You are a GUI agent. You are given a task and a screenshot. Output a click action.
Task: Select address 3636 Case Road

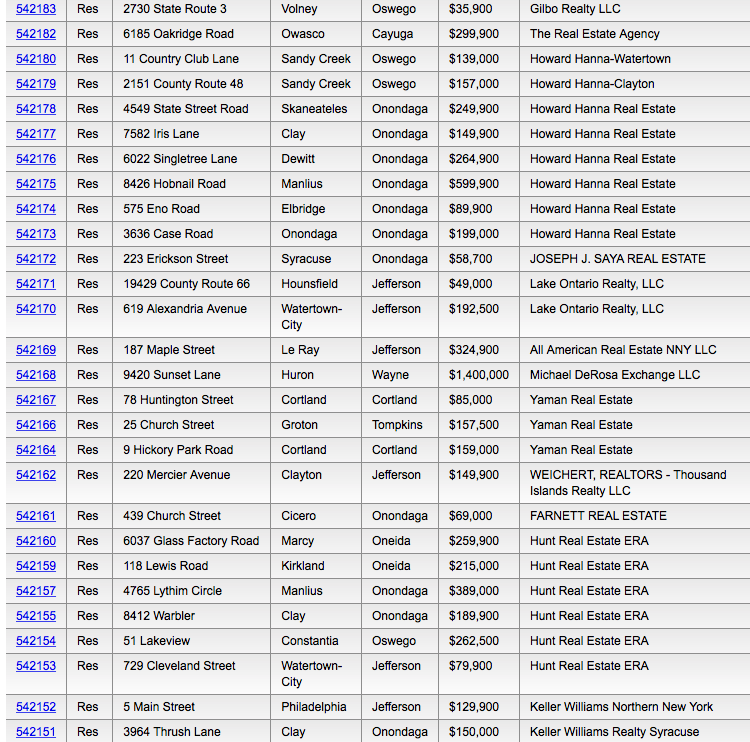coord(168,233)
